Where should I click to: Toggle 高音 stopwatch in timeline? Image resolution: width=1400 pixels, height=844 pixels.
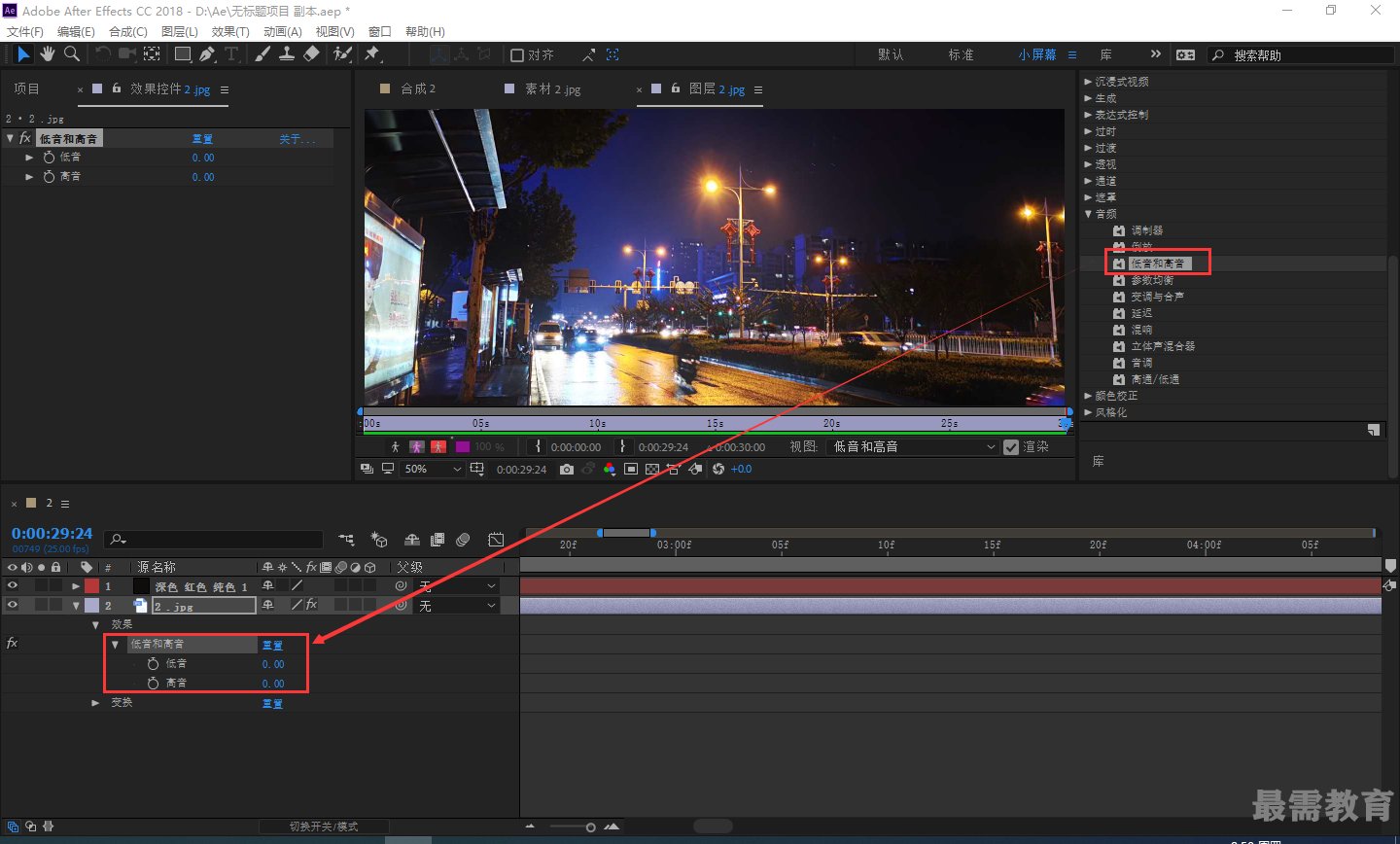pos(153,684)
